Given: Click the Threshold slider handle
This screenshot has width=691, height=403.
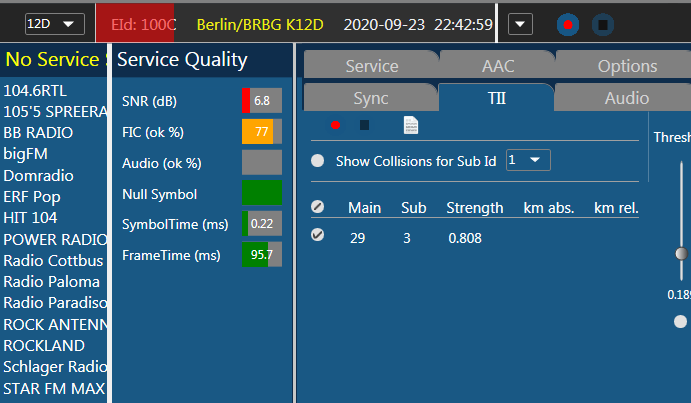Looking at the screenshot, I should 682,254.
